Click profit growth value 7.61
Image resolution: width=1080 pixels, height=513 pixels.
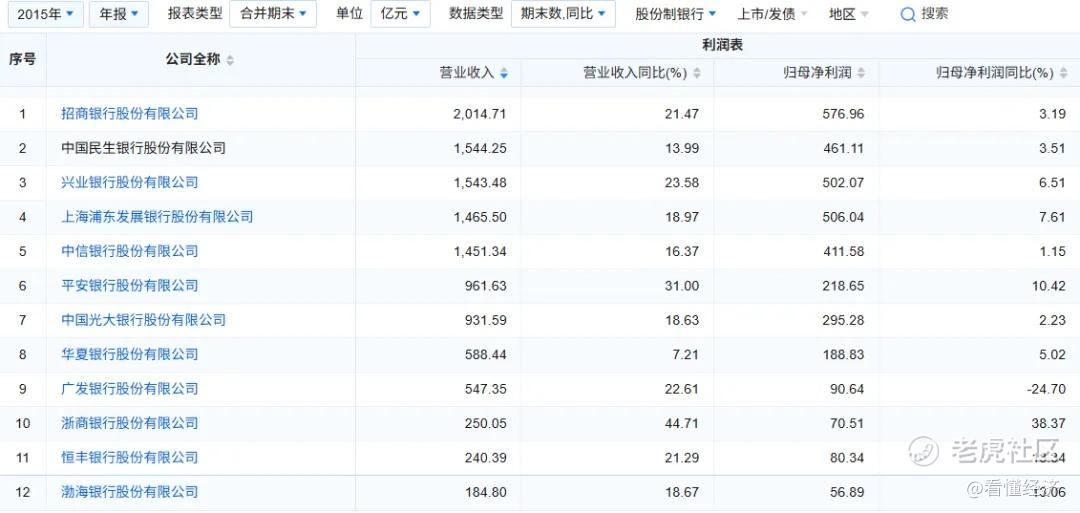point(1052,217)
